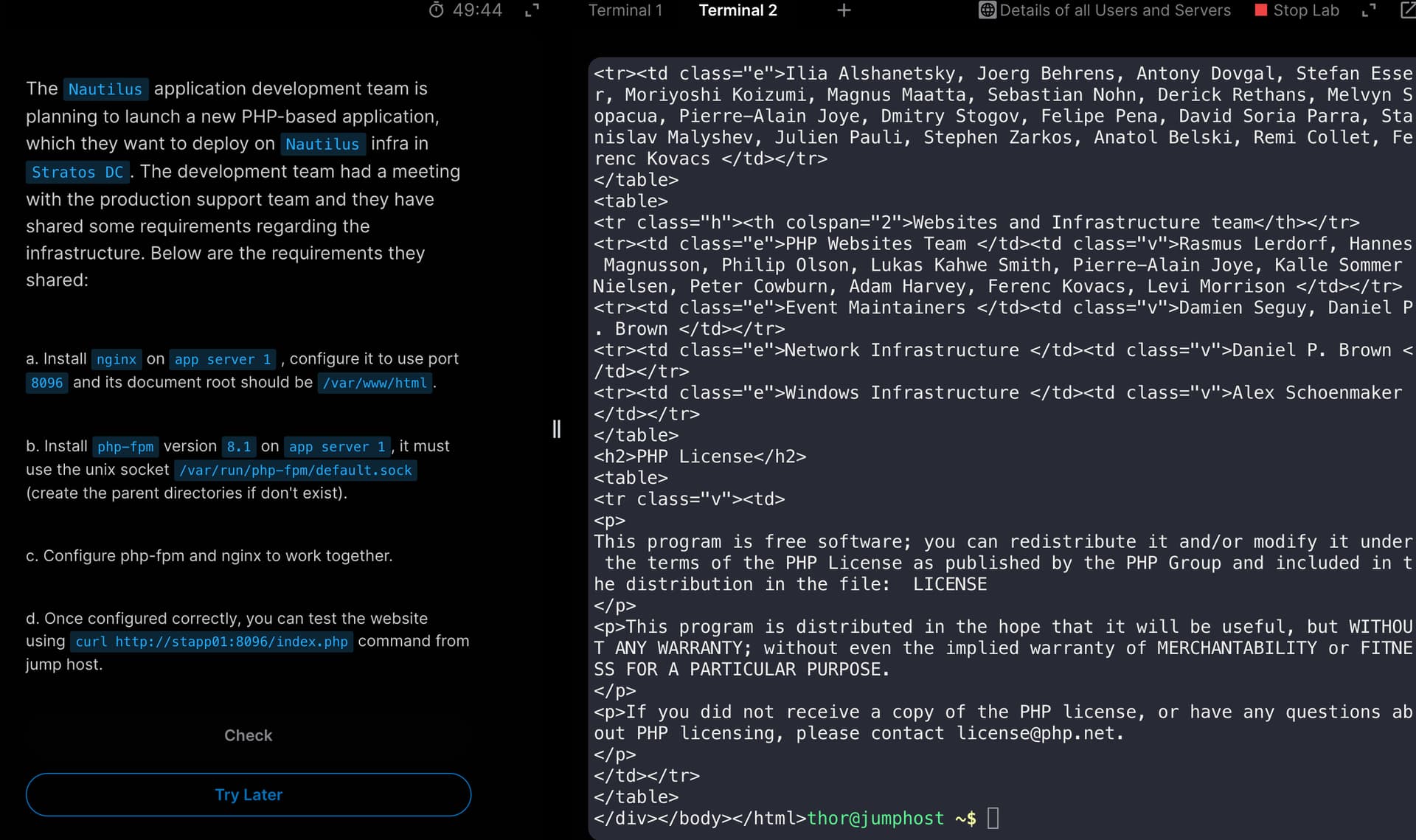Click the /var/www/html path label
This screenshot has width=1416, height=840.
coord(375,383)
